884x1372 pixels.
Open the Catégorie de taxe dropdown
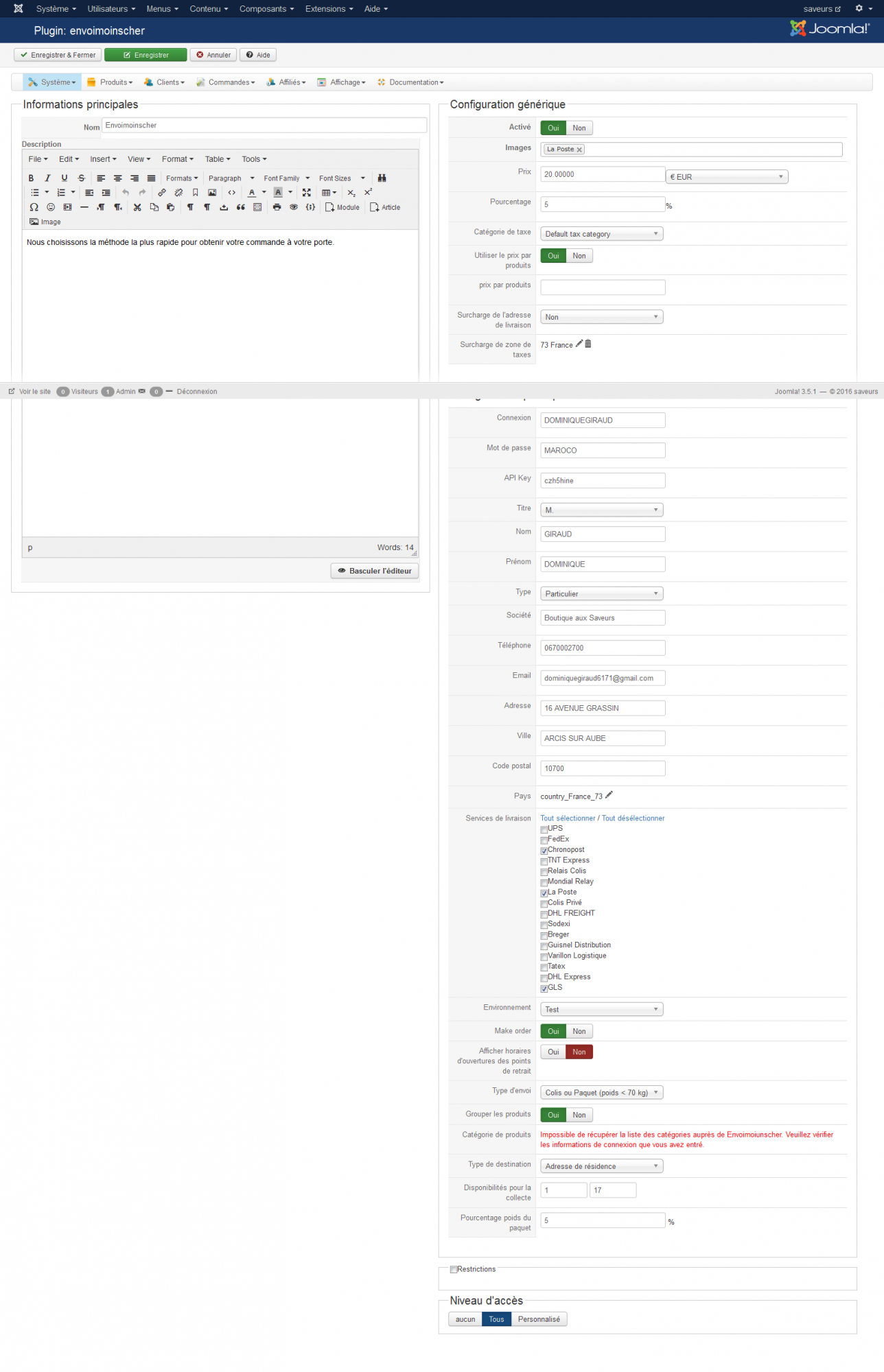tap(602, 234)
